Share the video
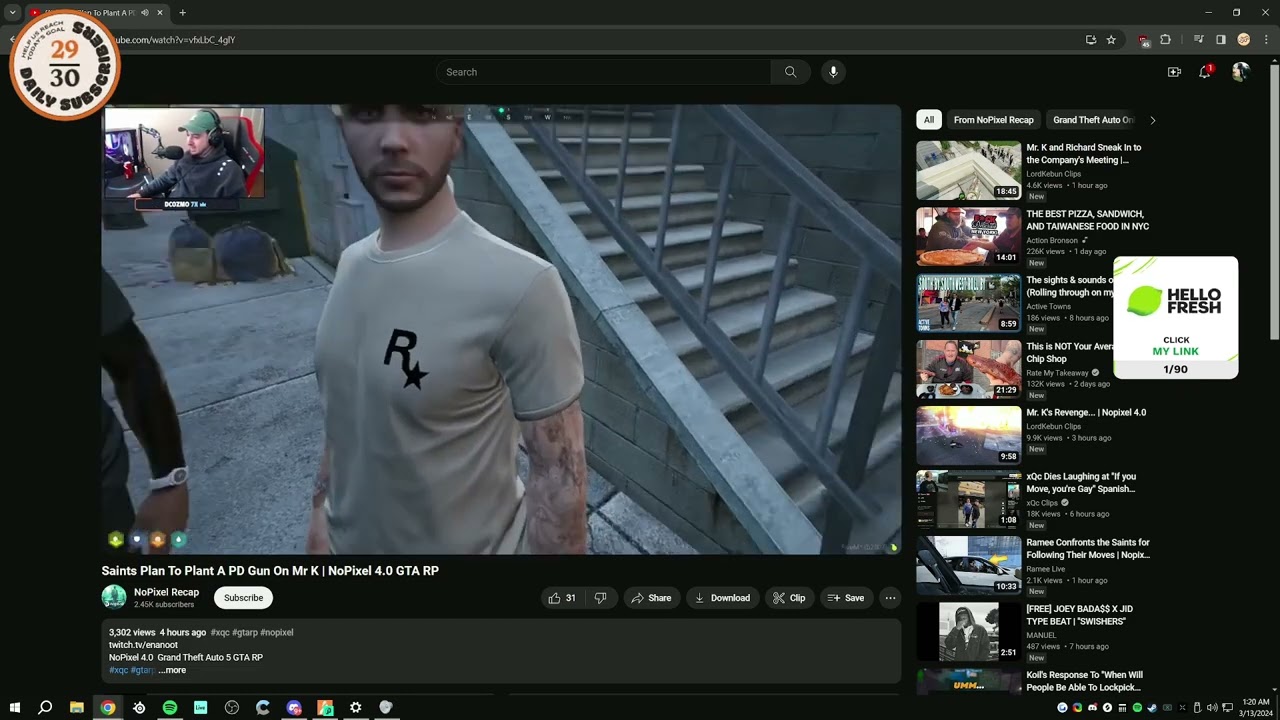 tap(650, 598)
